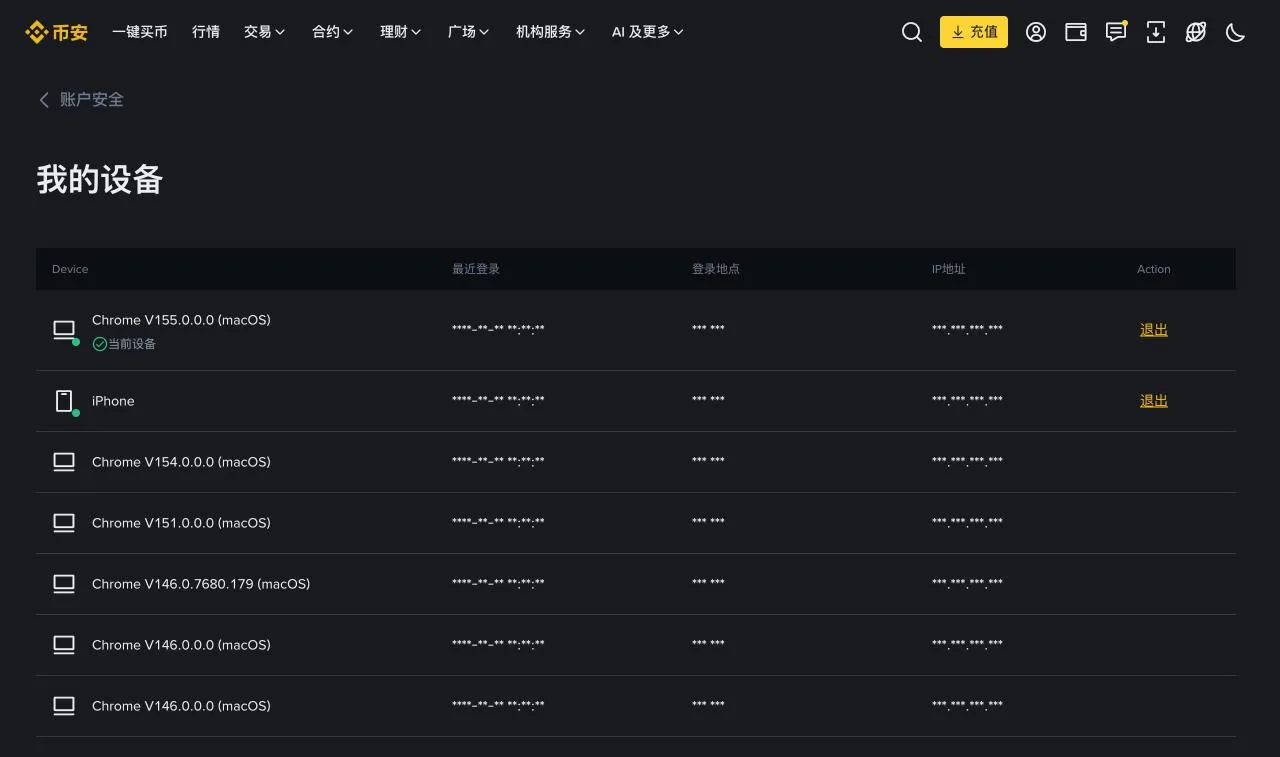This screenshot has width=1280, height=757.
Task: Open the user profile icon
Action: point(1036,32)
